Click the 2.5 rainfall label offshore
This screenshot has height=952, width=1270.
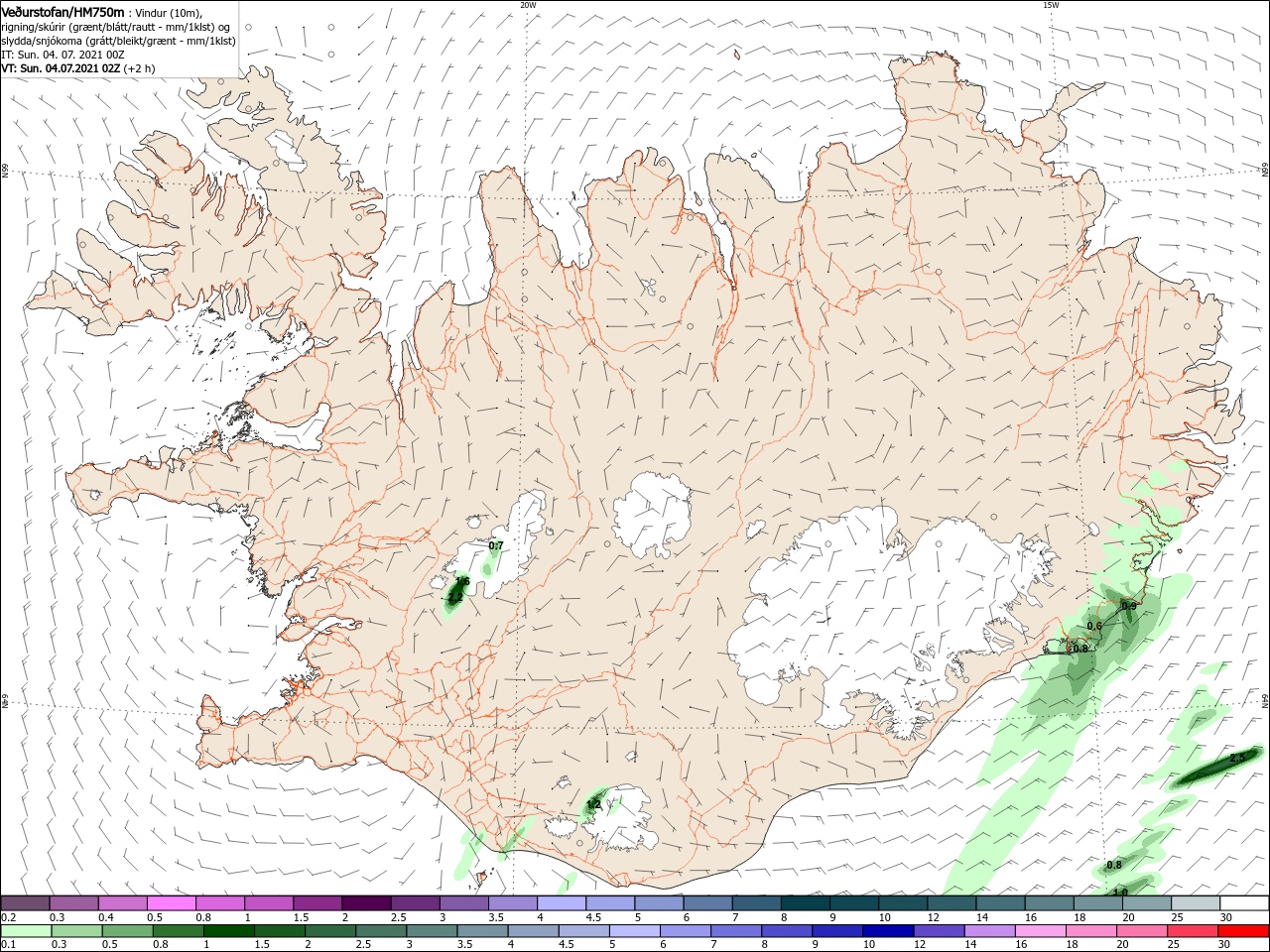1237,758
